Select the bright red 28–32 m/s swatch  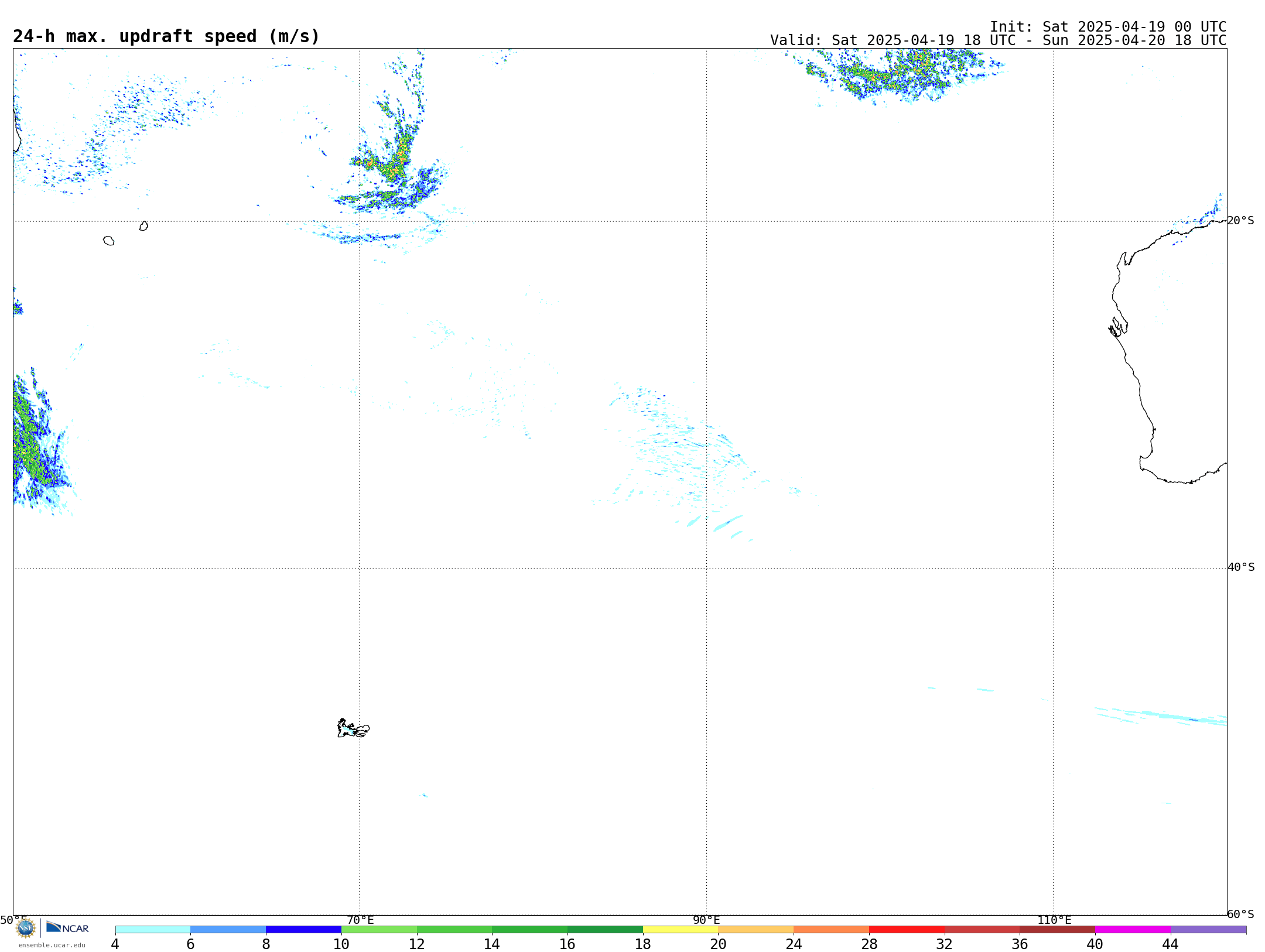(x=907, y=929)
